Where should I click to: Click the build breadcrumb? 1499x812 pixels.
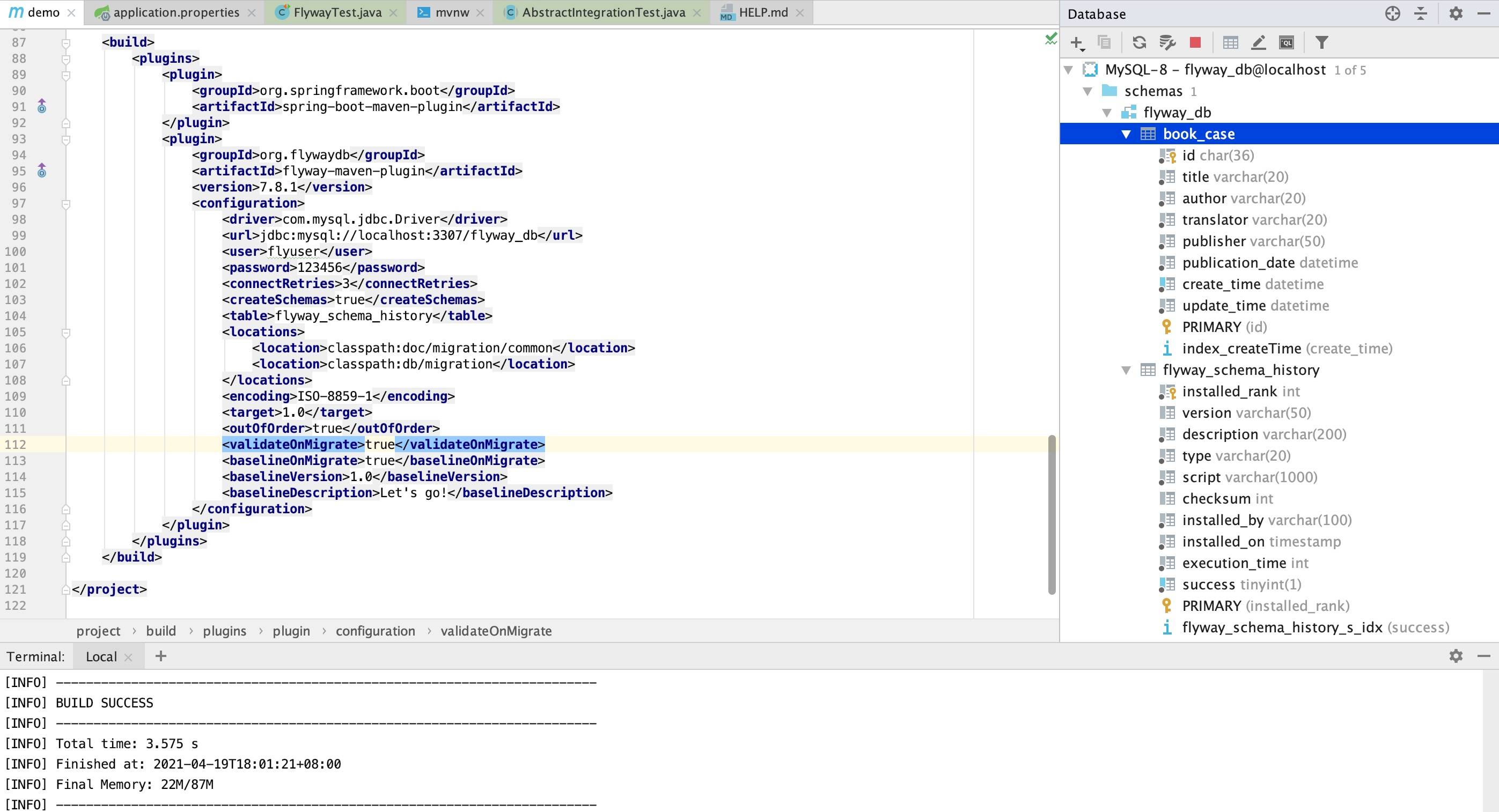pyautogui.click(x=160, y=631)
